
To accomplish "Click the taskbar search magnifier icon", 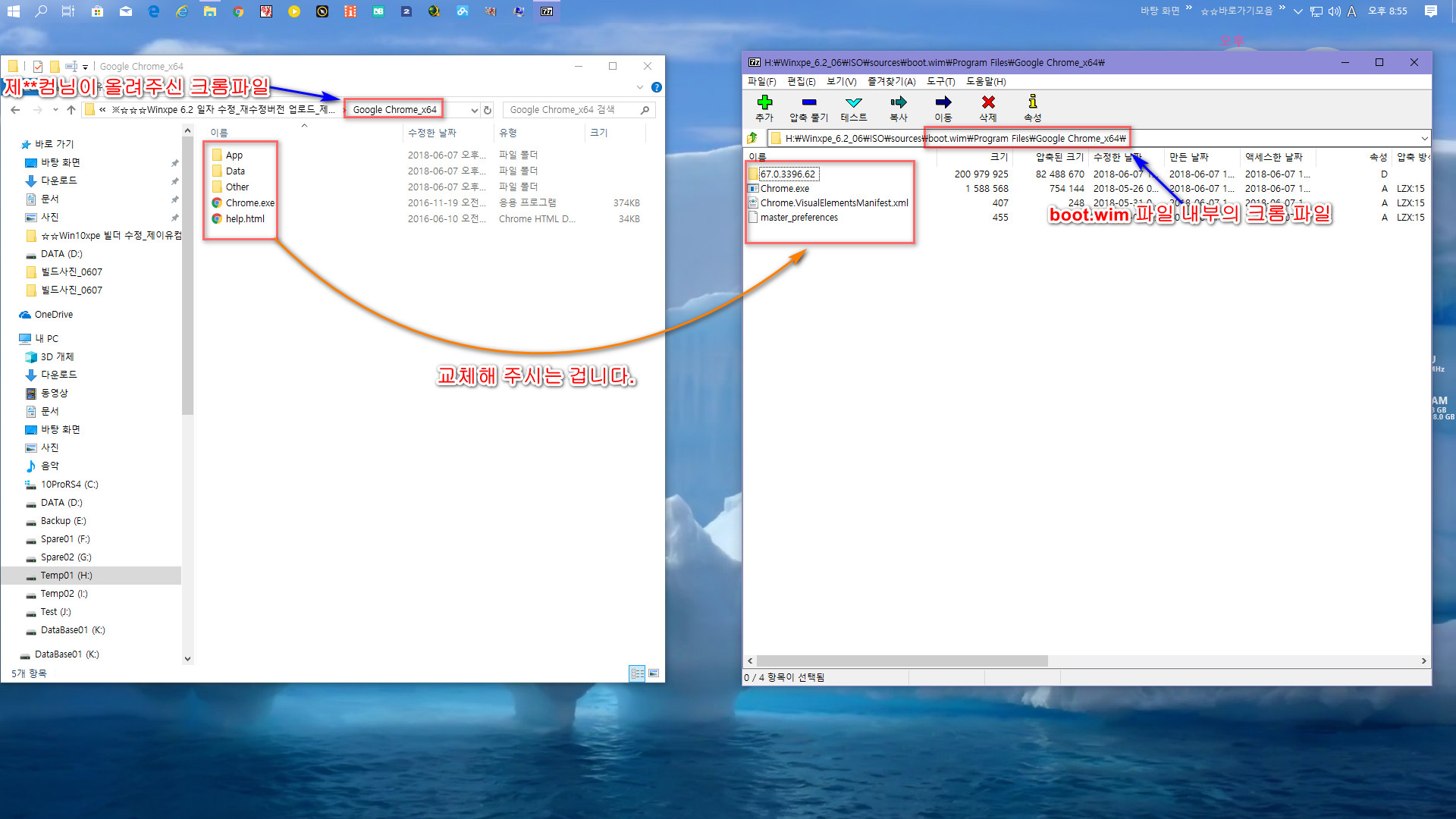I will 41,11.
